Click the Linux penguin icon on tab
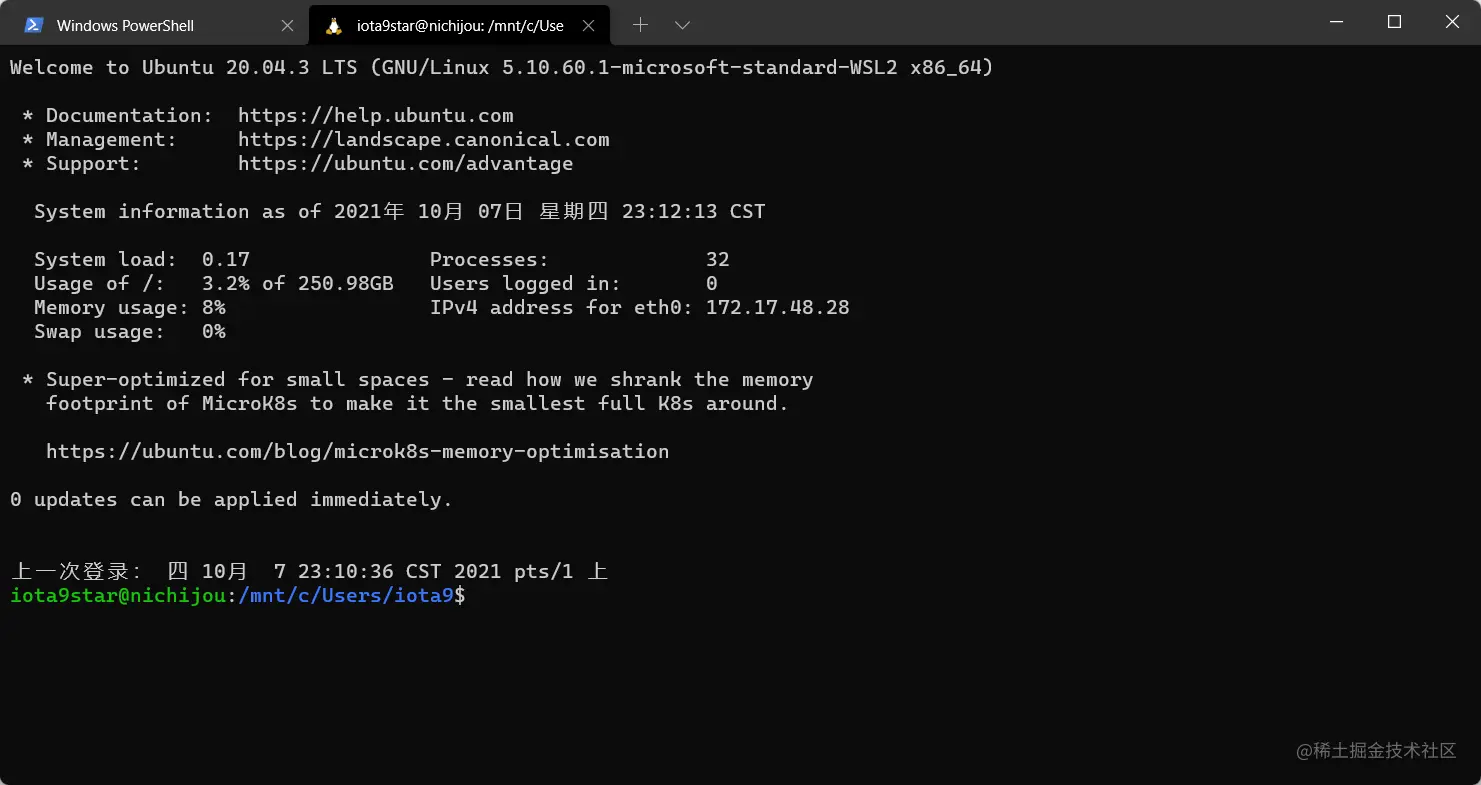Viewport: 1481px width, 785px height. [335, 25]
